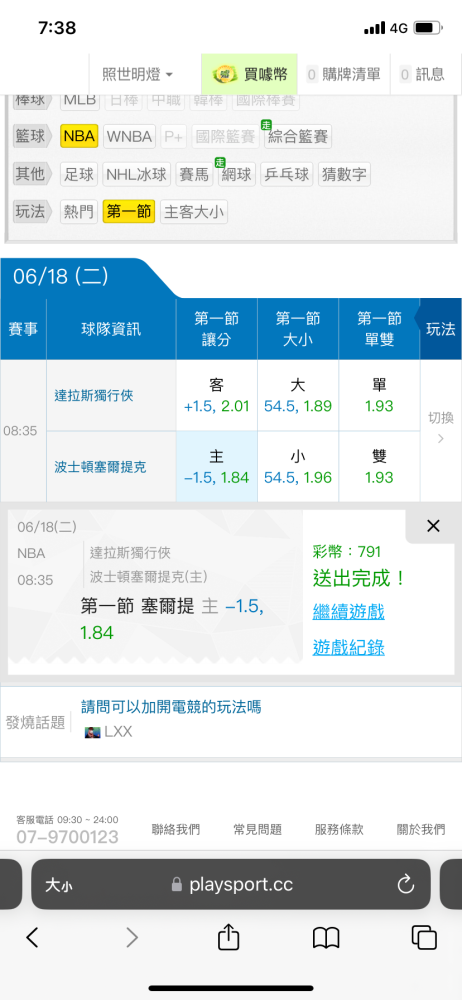This screenshot has height=1000, width=462.
Task: Expand 切換 play type switcher
Action: click(x=440, y=427)
